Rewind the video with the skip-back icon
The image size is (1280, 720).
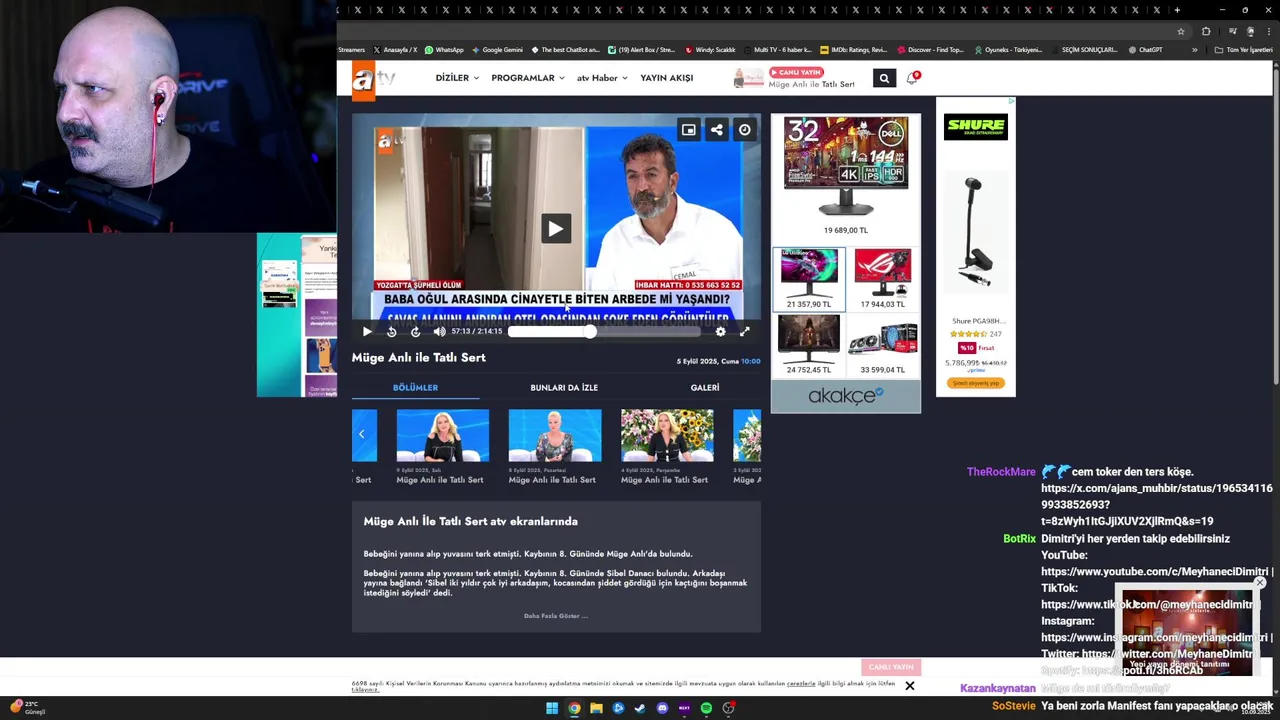tap(391, 331)
